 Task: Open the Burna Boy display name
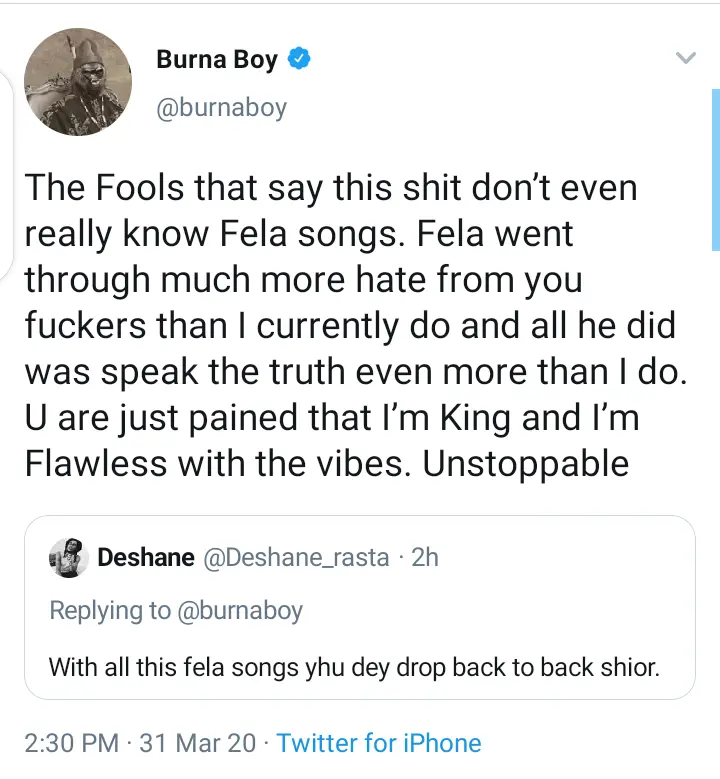(216, 60)
